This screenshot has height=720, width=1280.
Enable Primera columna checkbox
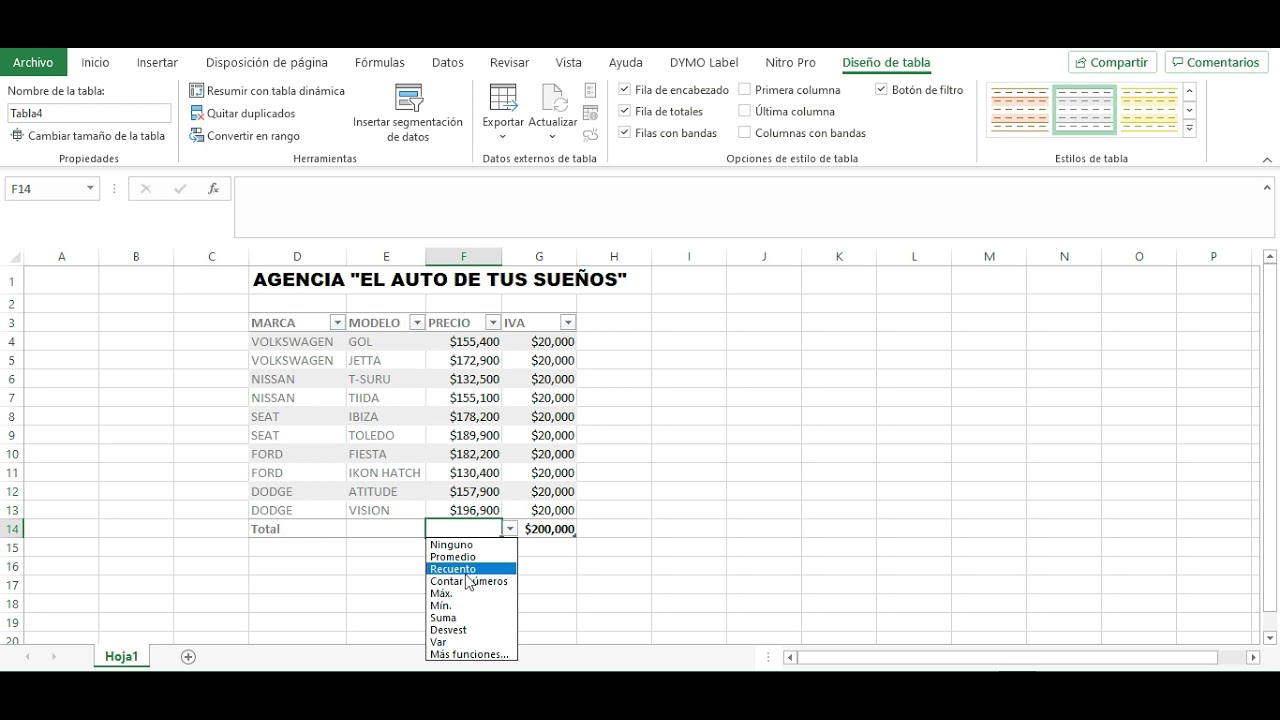(745, 89)
